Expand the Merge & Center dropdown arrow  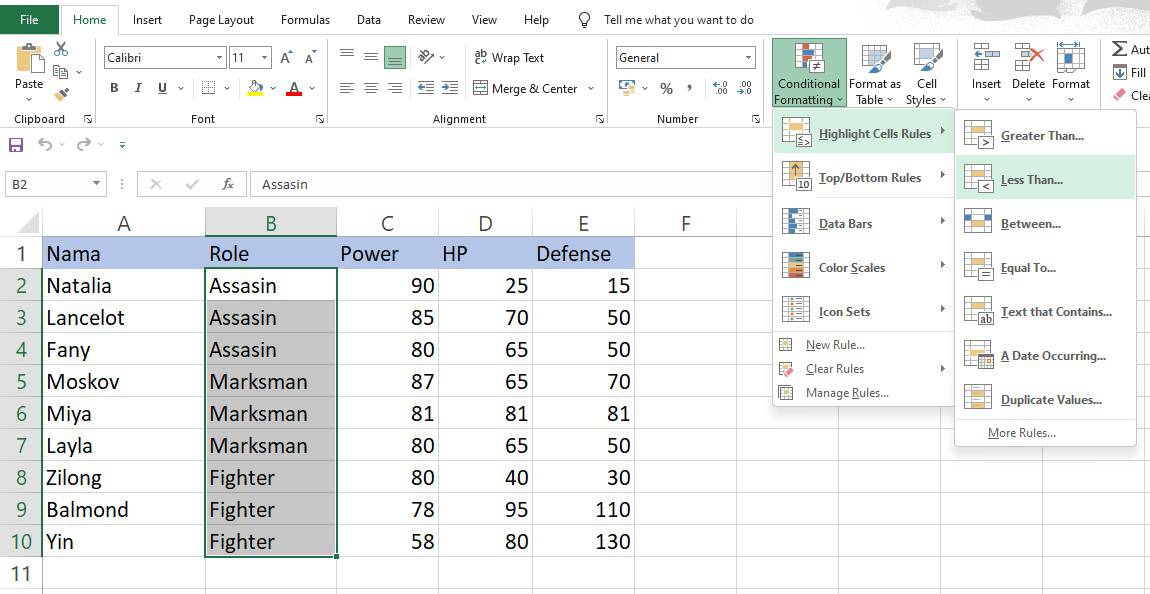pyautogui.click(x=591, y=89)
